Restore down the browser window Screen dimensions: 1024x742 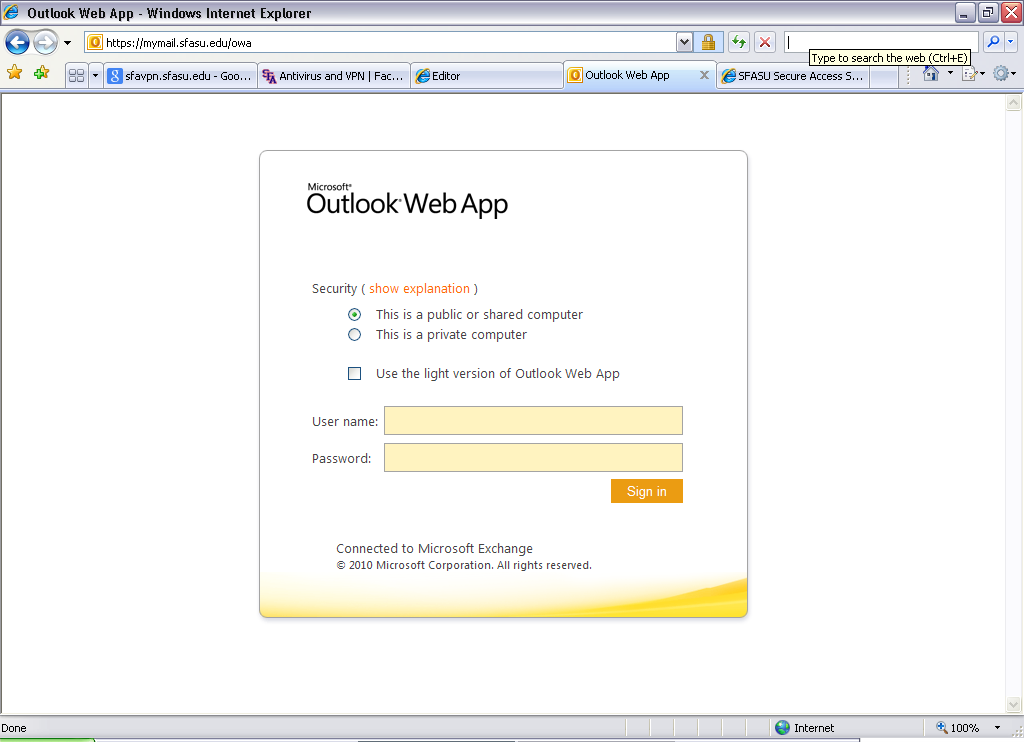[x=988, y=12]
